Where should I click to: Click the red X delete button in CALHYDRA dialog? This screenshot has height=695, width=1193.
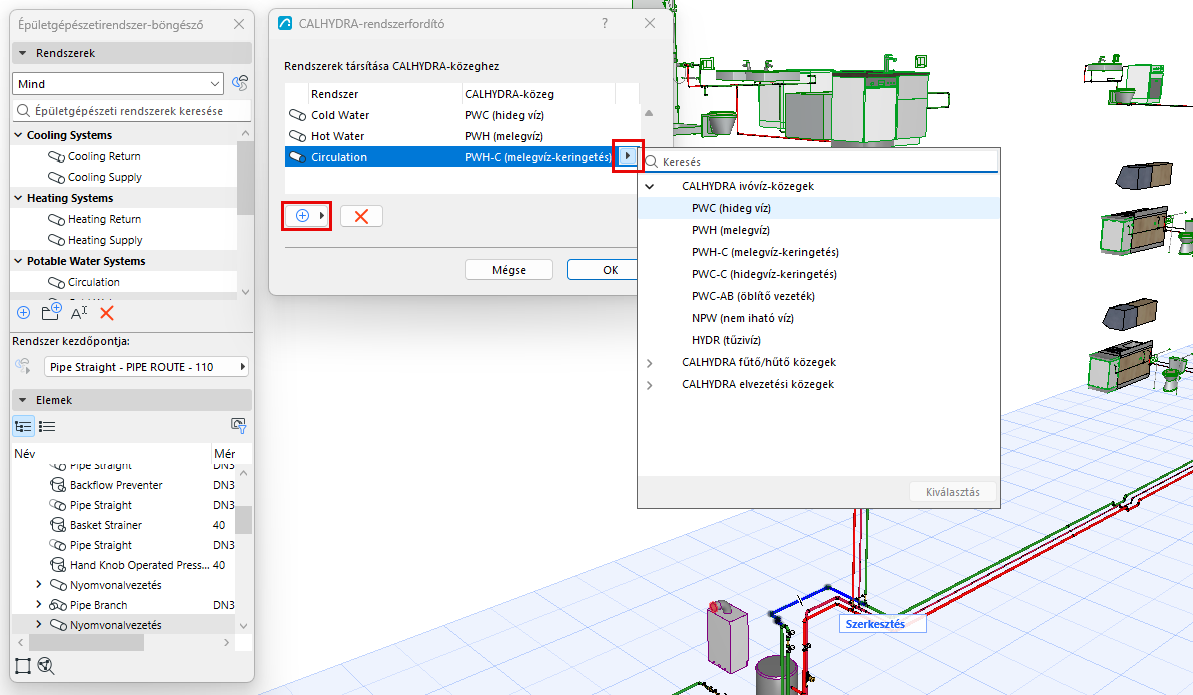coord(361,216)
